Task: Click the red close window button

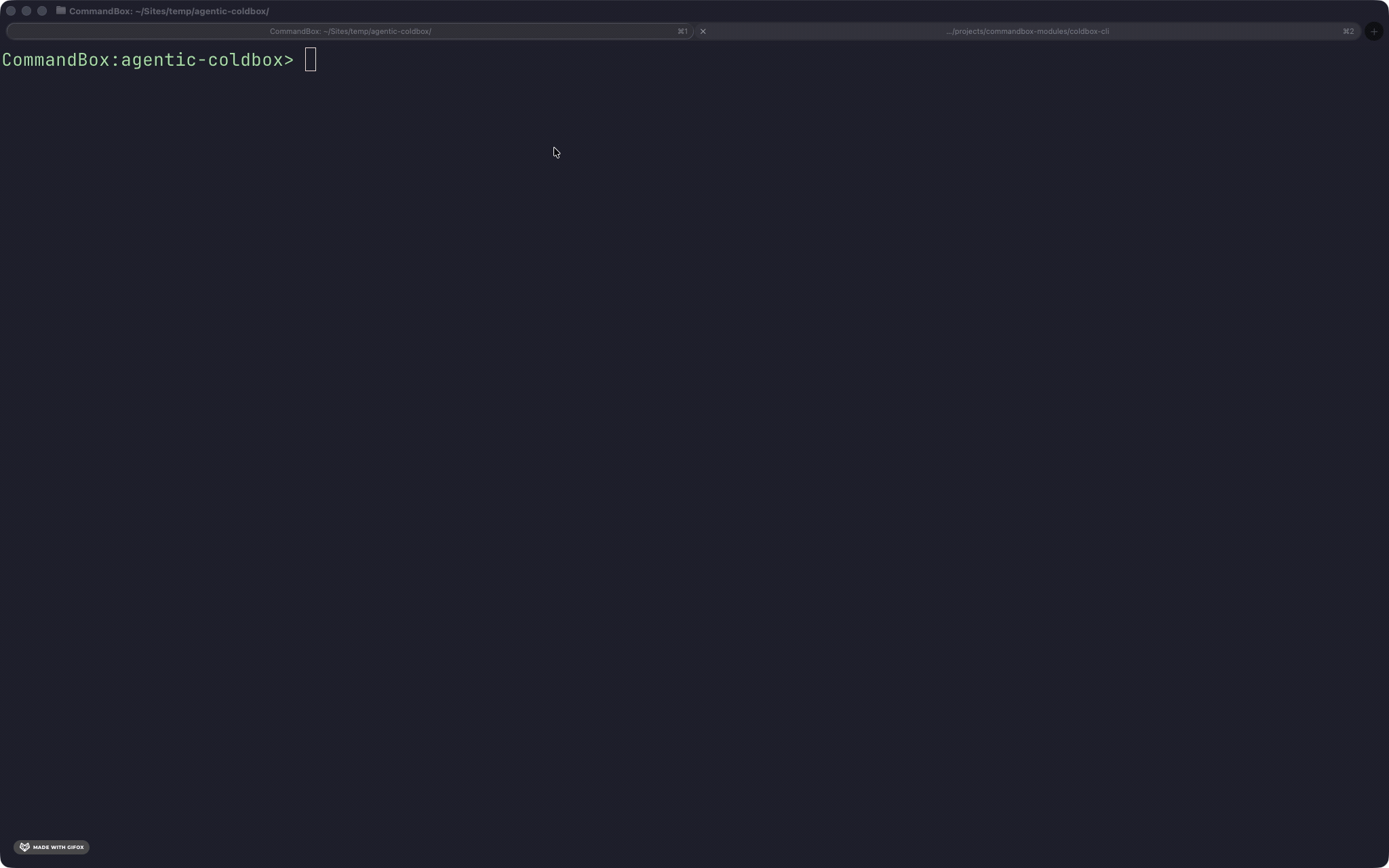Action: [x=11, y=11]
